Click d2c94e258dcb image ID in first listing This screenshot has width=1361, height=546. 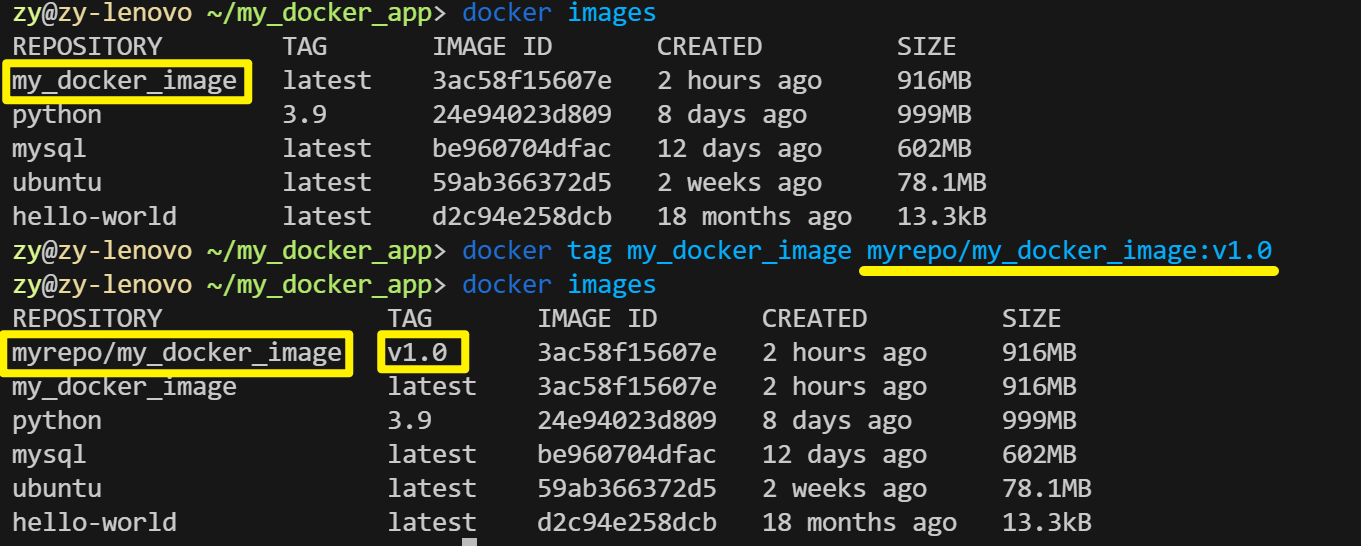(x=522, y=217)
